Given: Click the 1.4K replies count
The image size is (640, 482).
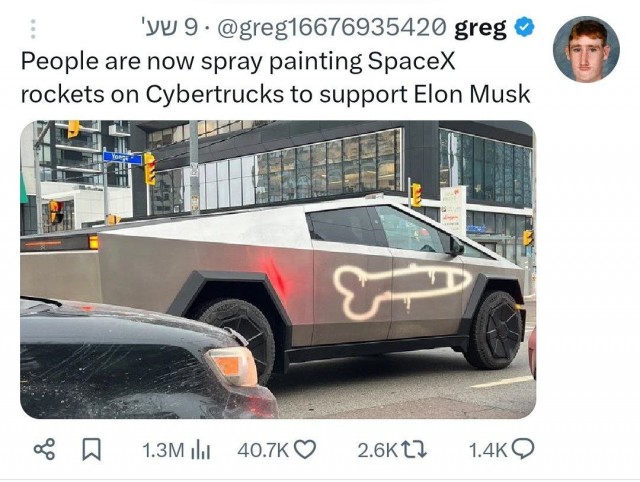Looking at the screenshot, I should click(488, 450).
